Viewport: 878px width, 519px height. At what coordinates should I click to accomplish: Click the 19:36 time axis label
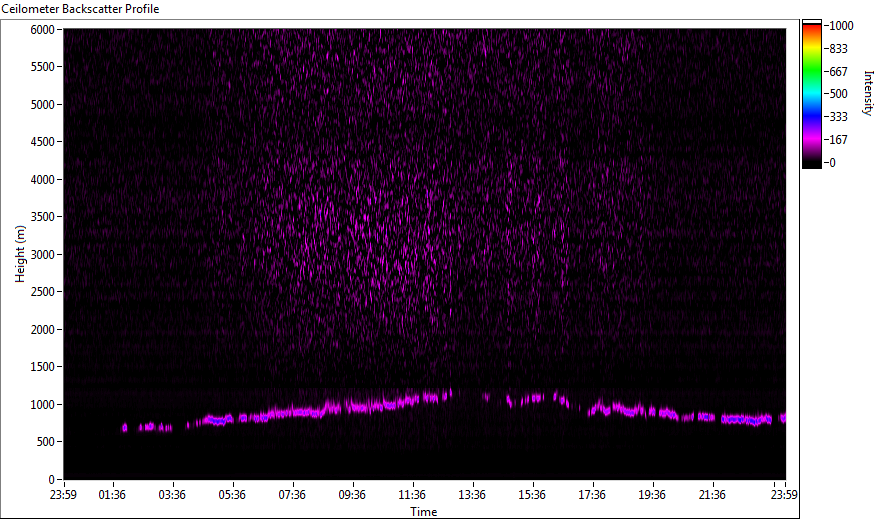(x=652, y=495)
